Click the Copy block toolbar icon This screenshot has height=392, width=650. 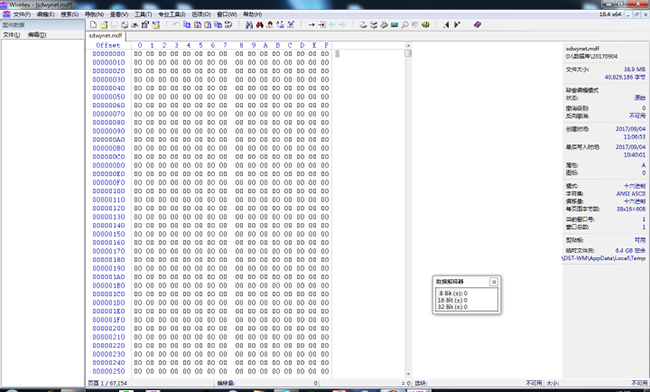pos(187,25)
